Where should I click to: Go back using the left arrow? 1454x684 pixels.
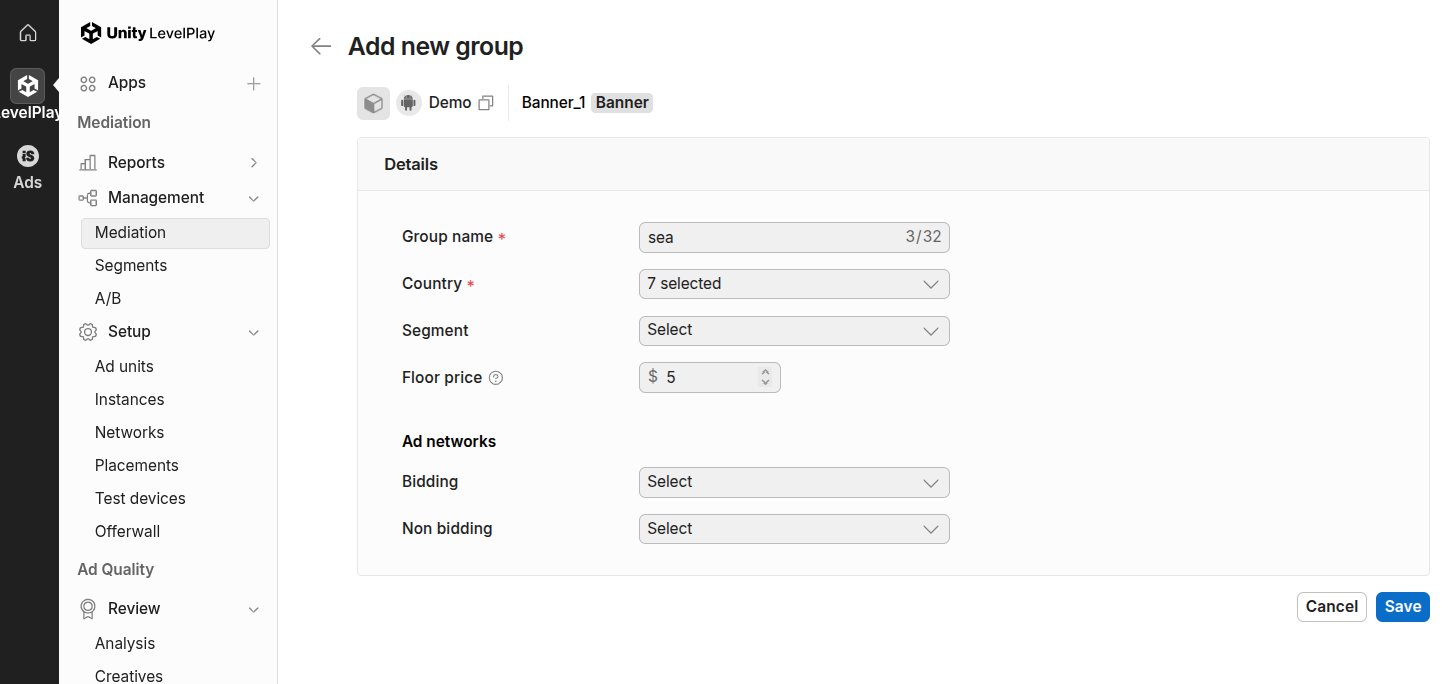[x=320, y=46]
